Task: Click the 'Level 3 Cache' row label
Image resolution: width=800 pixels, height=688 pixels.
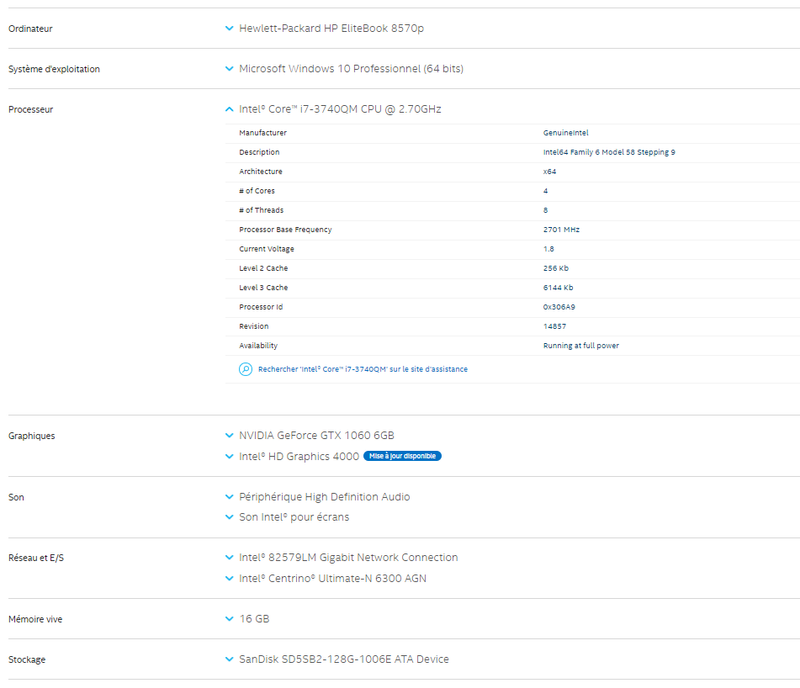Action: pyautogui.click(x=263, y=288)
